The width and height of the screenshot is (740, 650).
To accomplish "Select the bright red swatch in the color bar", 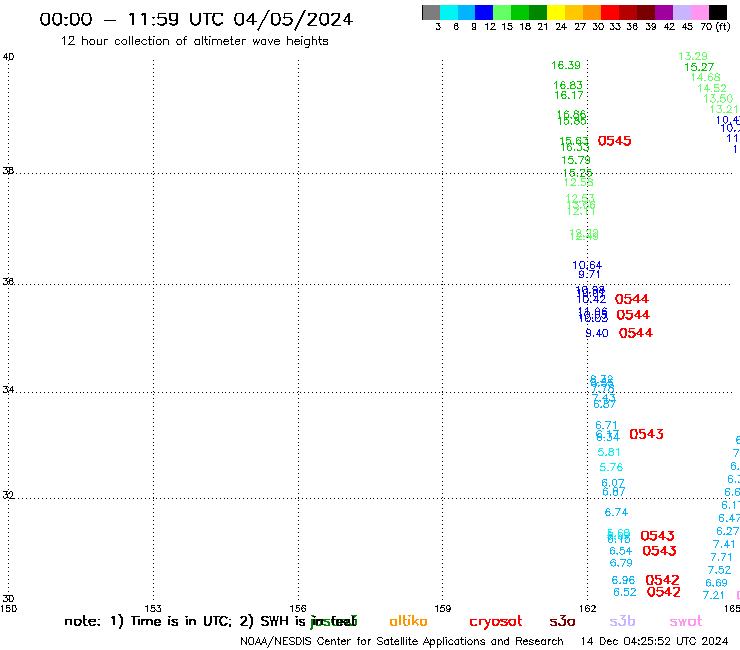I will pos(609,12).
